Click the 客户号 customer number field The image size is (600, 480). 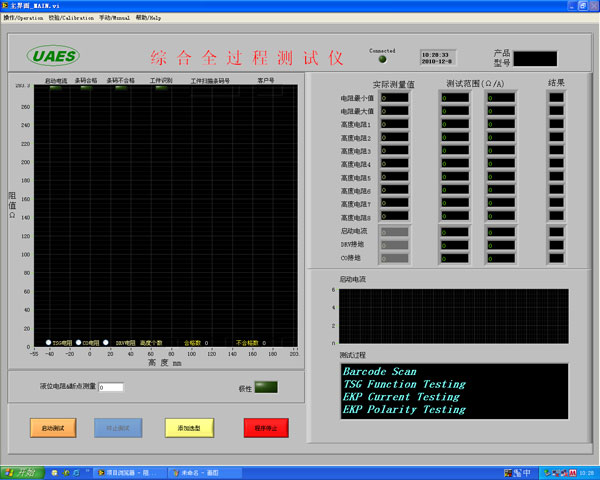270,90
